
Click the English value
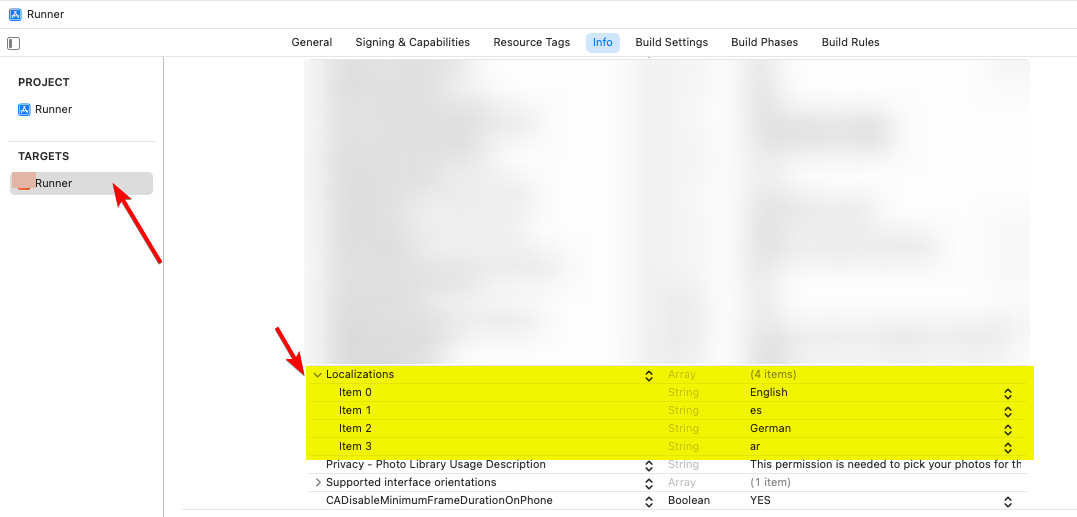click(x=769, y=393)
